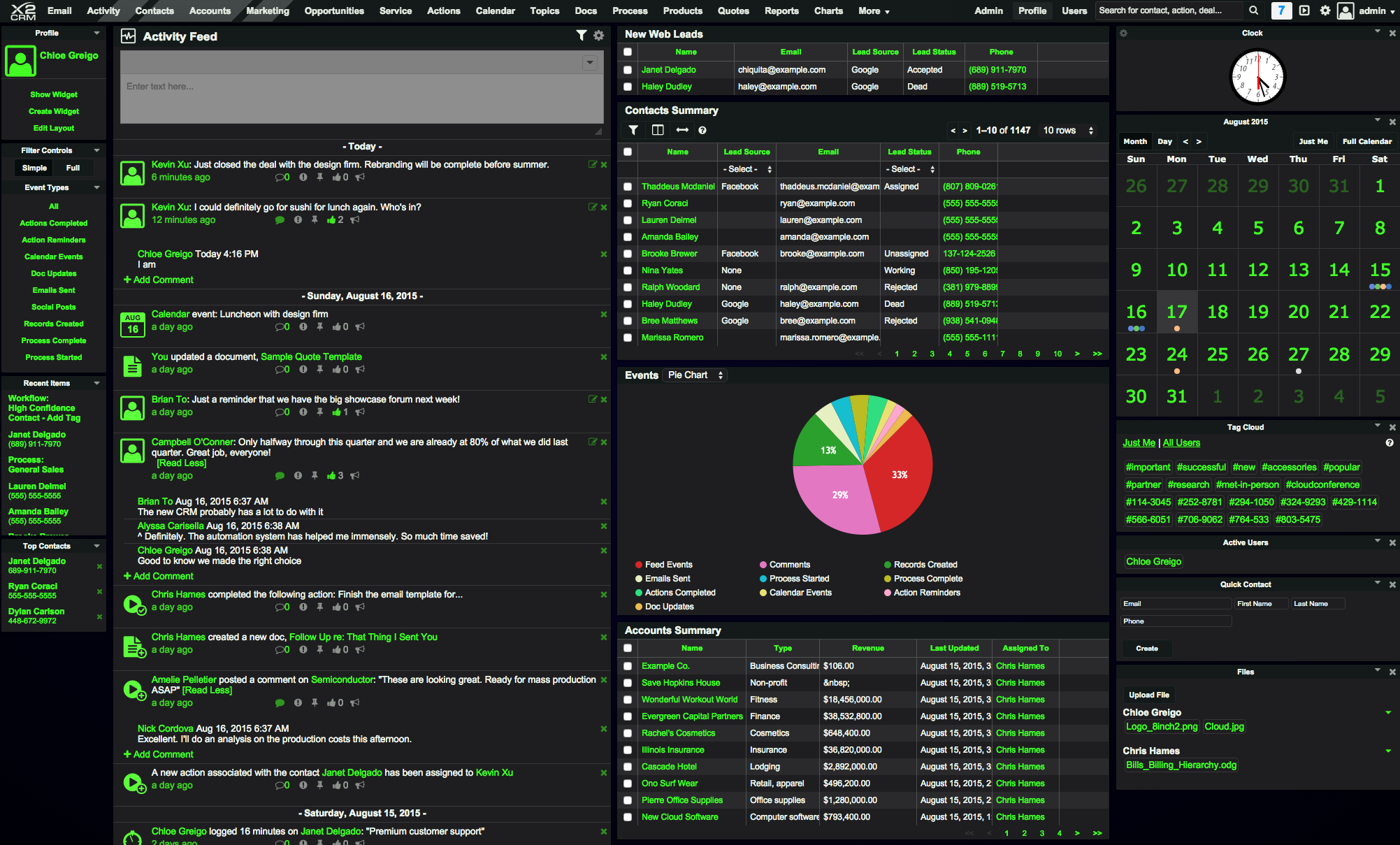Image resolution: width=1400 pixels, height=845 pixels.
Task: Click the Tag Cloud help question icon
Action: pos(1390,443)
